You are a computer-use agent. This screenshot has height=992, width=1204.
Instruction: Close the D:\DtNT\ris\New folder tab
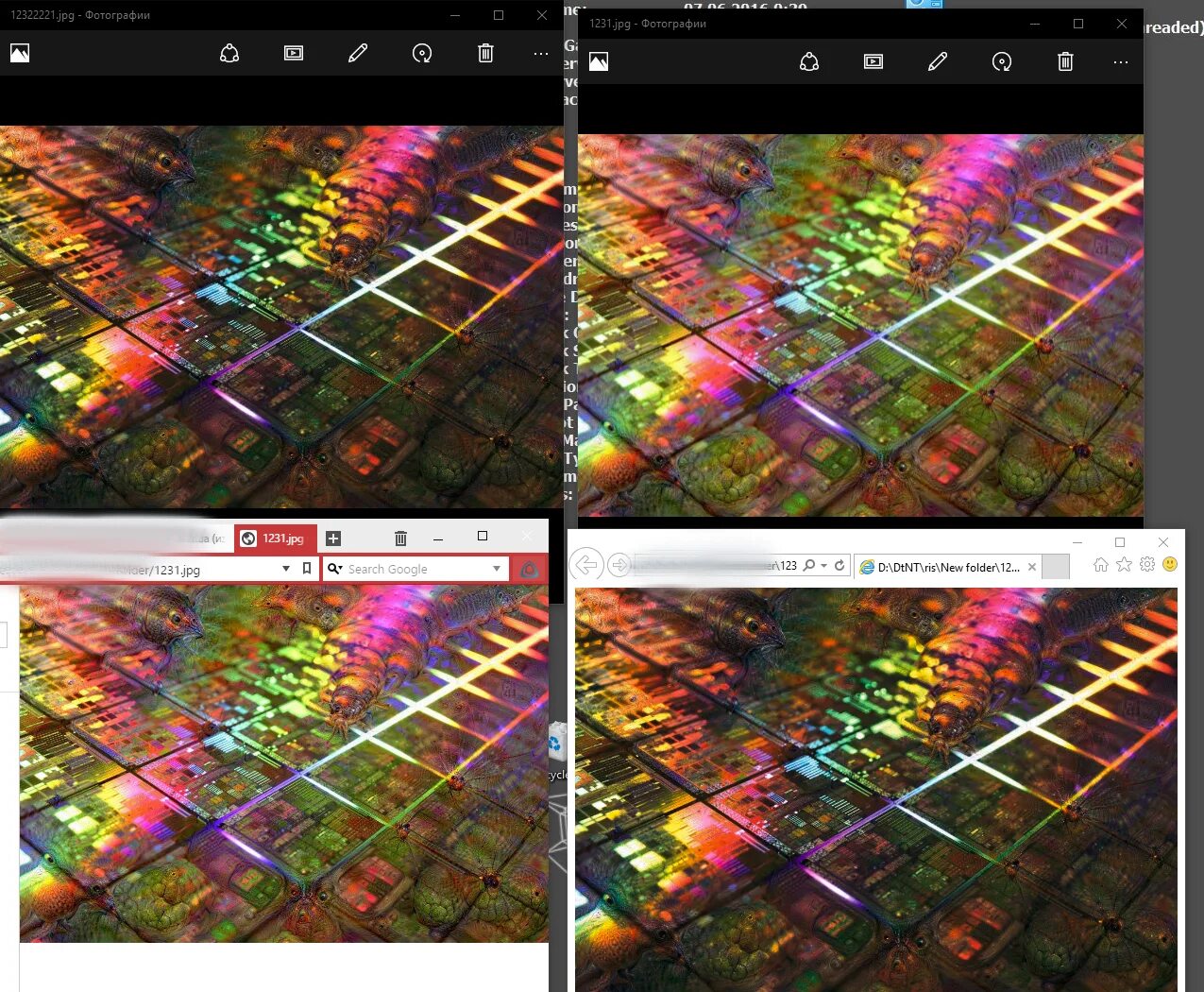point(1032,567)
